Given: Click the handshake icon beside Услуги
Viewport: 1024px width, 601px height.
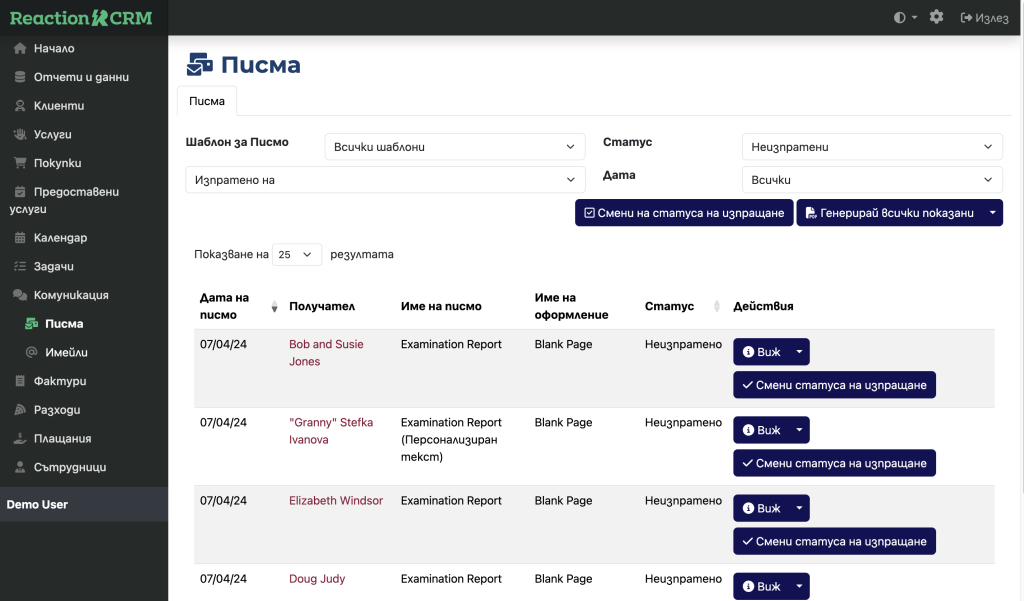Looking at the screenshot, I should pos(20,134).
